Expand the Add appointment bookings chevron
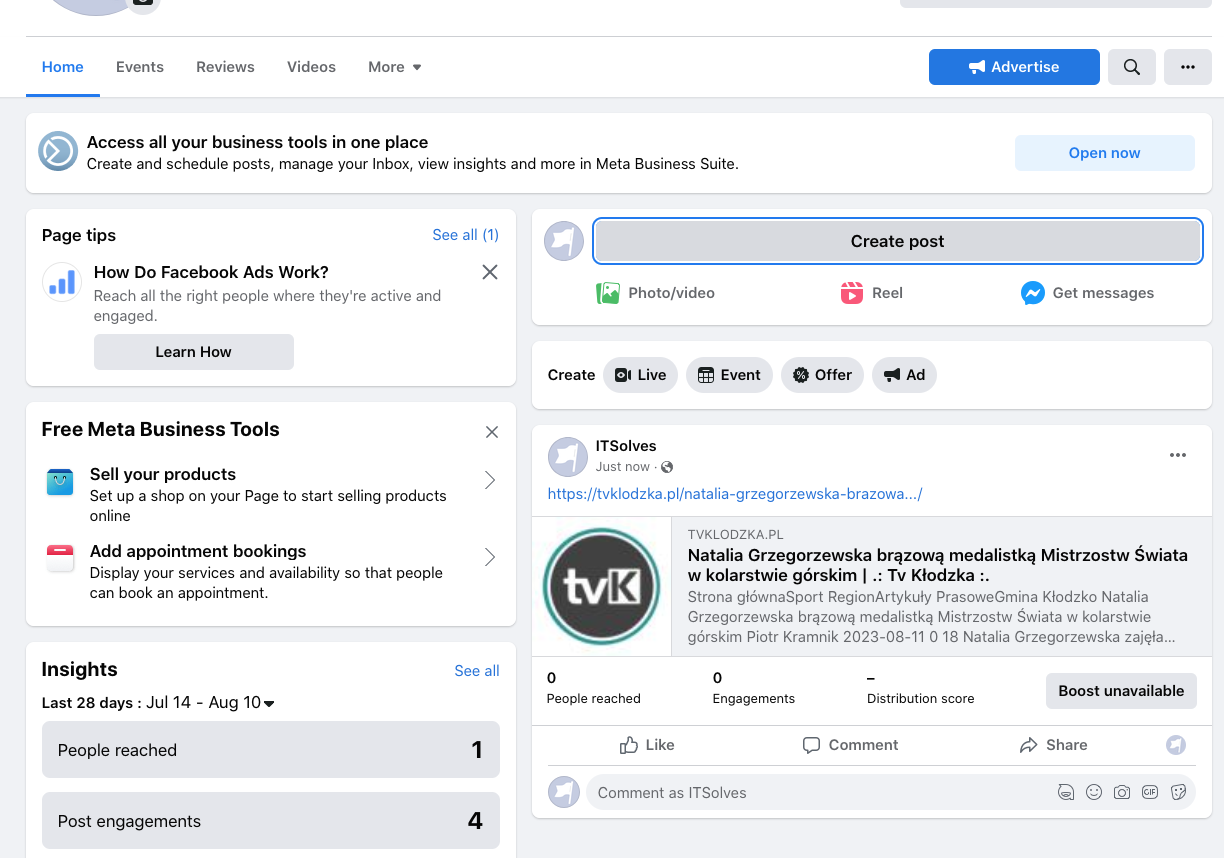Image resolution: width=1224 pixels, height=858 pixels. pos(490,557)
